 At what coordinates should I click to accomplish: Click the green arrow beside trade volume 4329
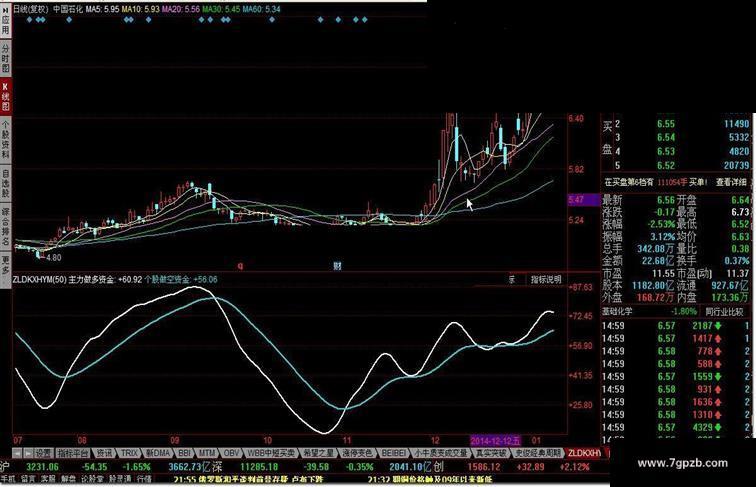[x=718, y=427]
